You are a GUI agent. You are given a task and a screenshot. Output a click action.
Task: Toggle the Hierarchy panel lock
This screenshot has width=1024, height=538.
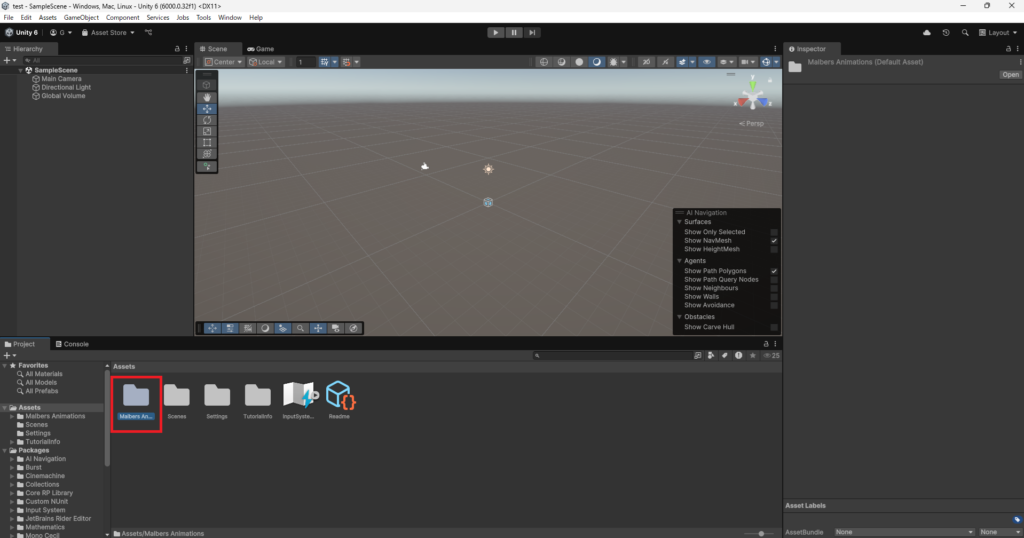pyautogui.click(x=177, y=49)
